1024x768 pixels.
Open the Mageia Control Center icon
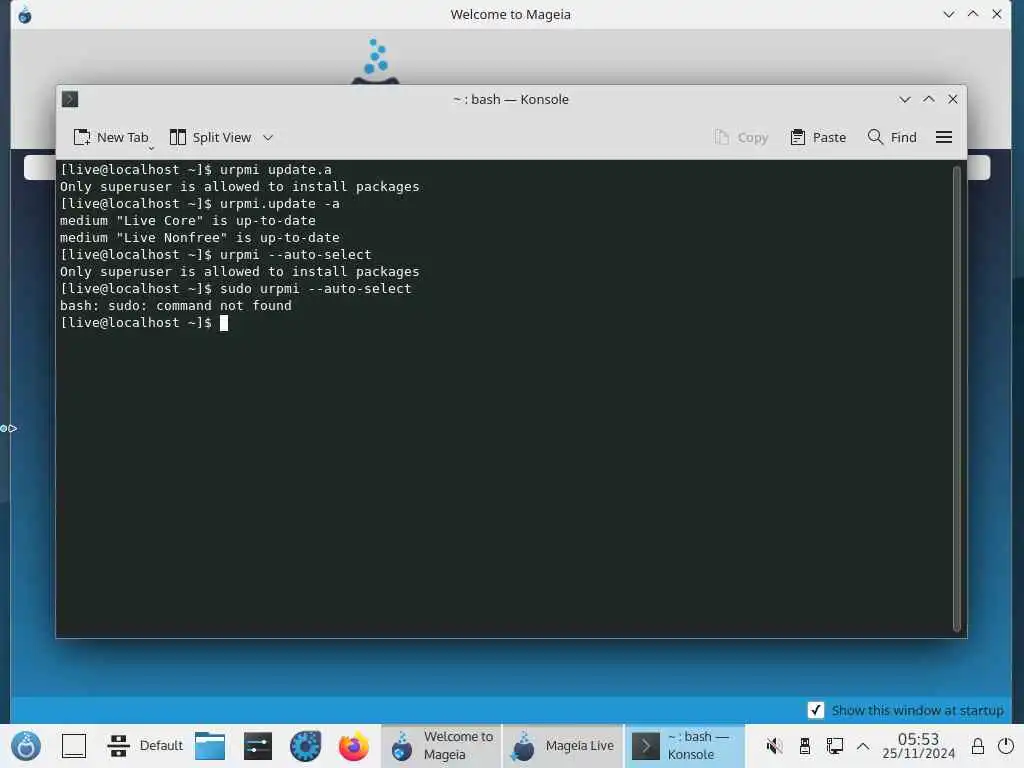coord(306,746)
